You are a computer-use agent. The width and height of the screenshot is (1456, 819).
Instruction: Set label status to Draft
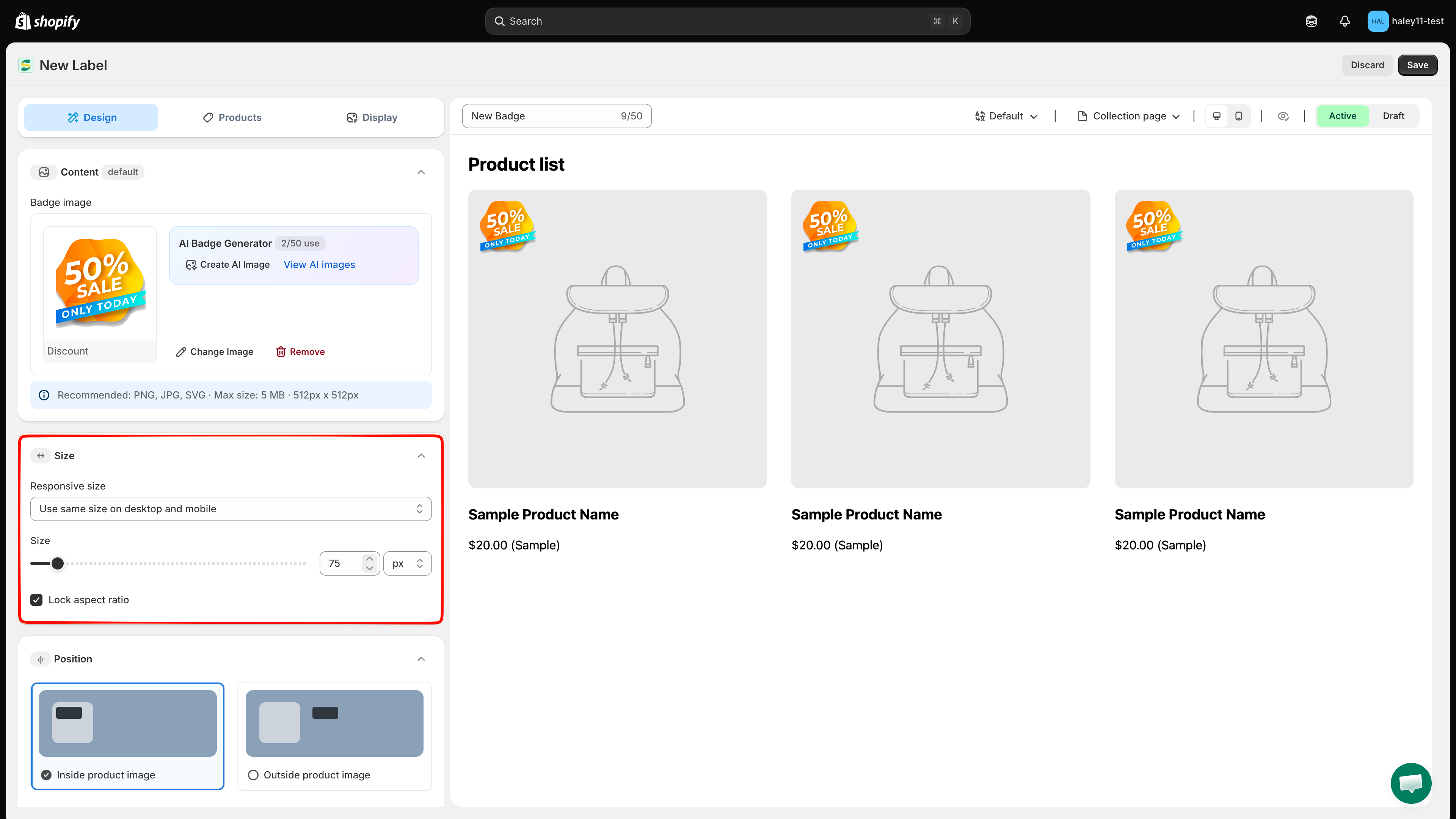tap(1393, 116)
